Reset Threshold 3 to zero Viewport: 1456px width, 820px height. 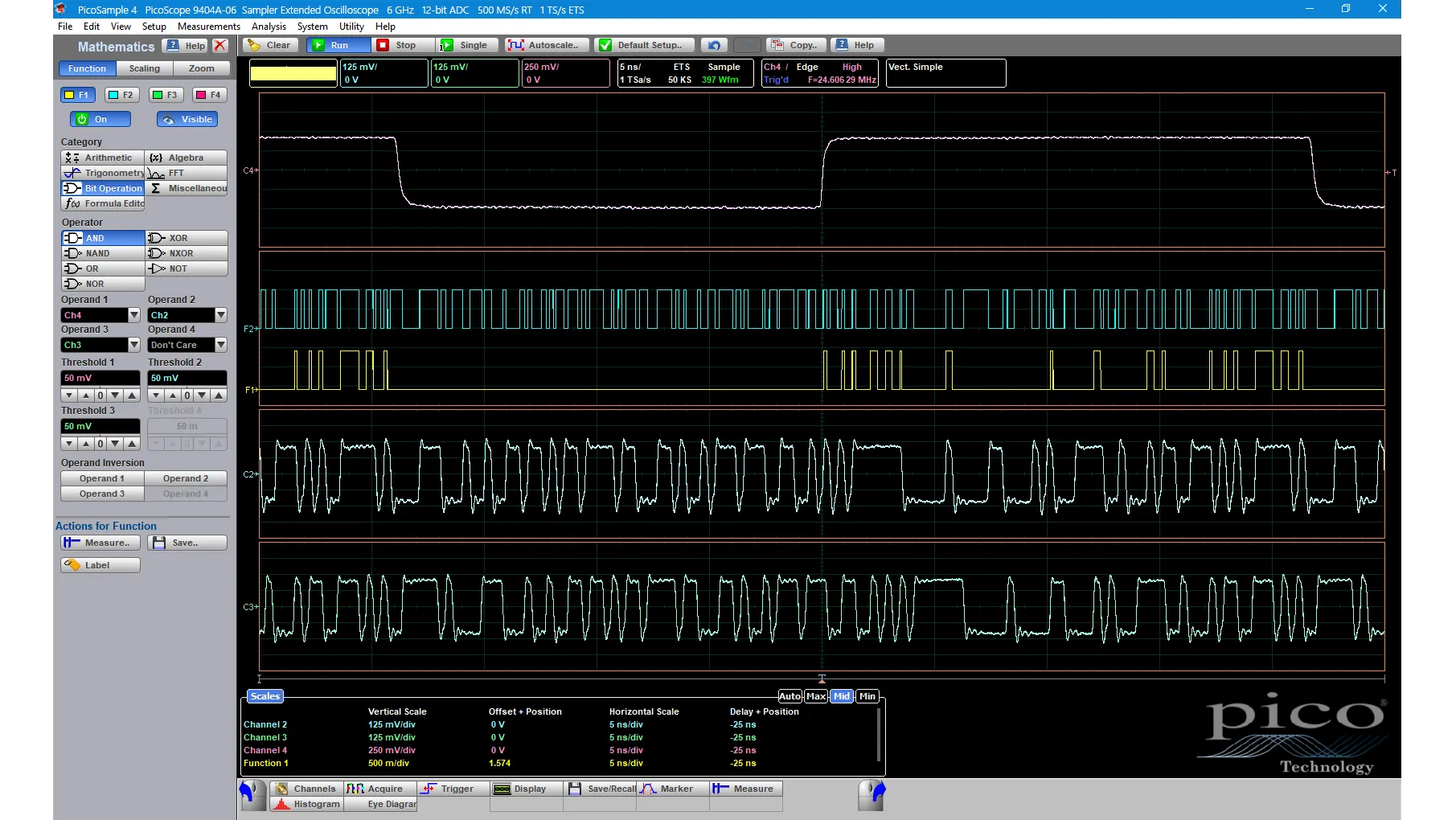(100, 444)
